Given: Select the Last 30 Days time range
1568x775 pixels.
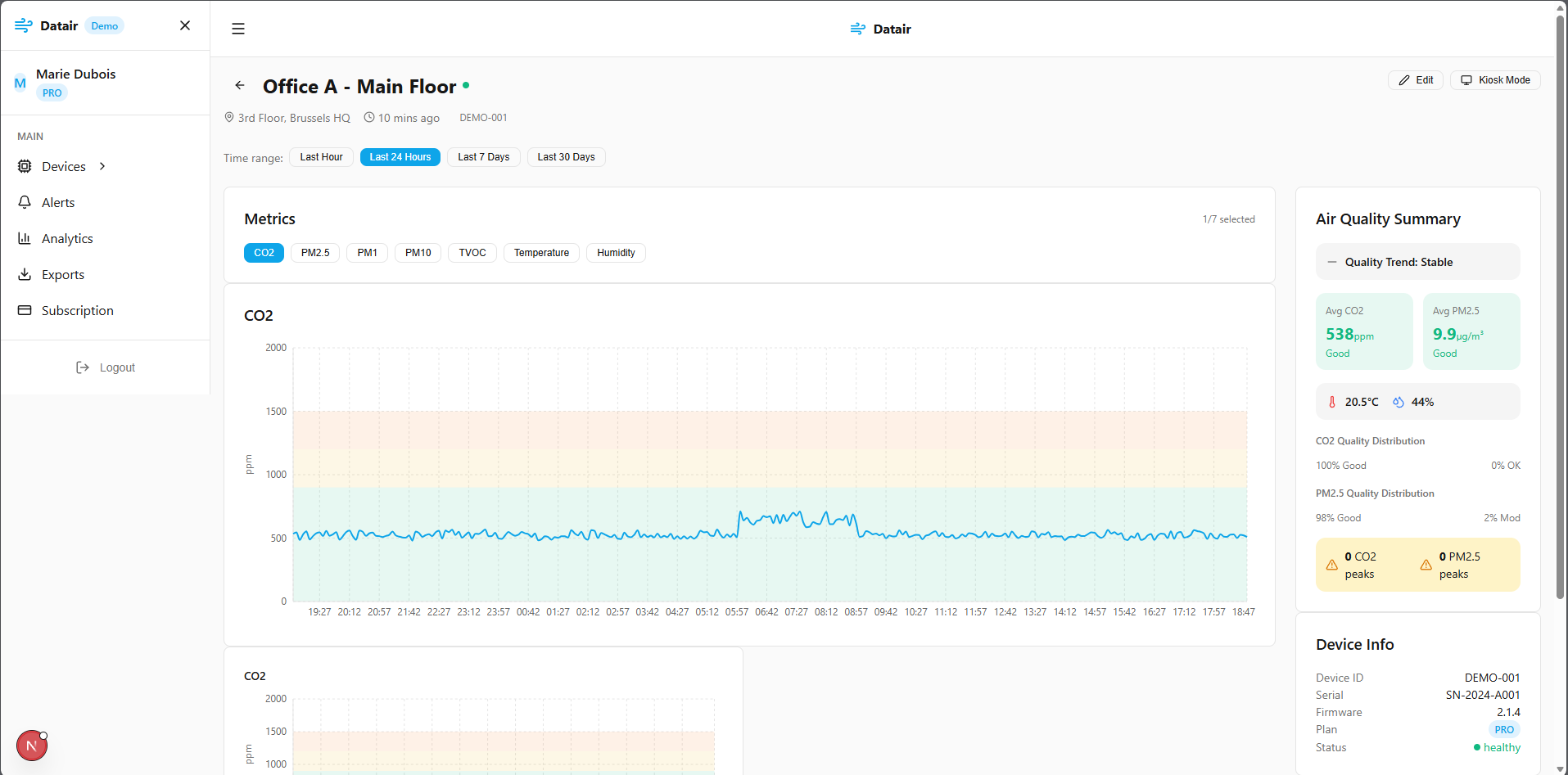Looking at the screenshot, I should 566,157.
